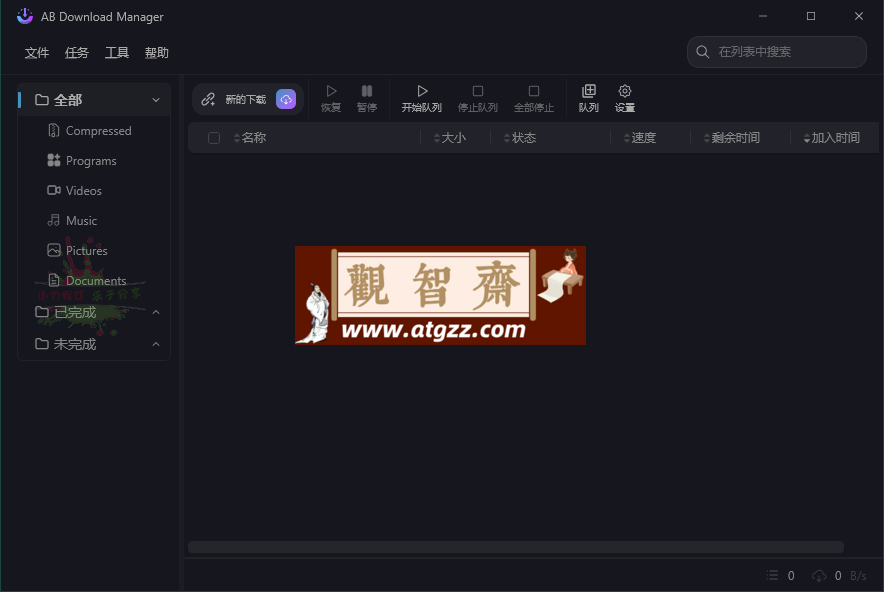
Task: Select the Documents category
Action: coord(94,280)
